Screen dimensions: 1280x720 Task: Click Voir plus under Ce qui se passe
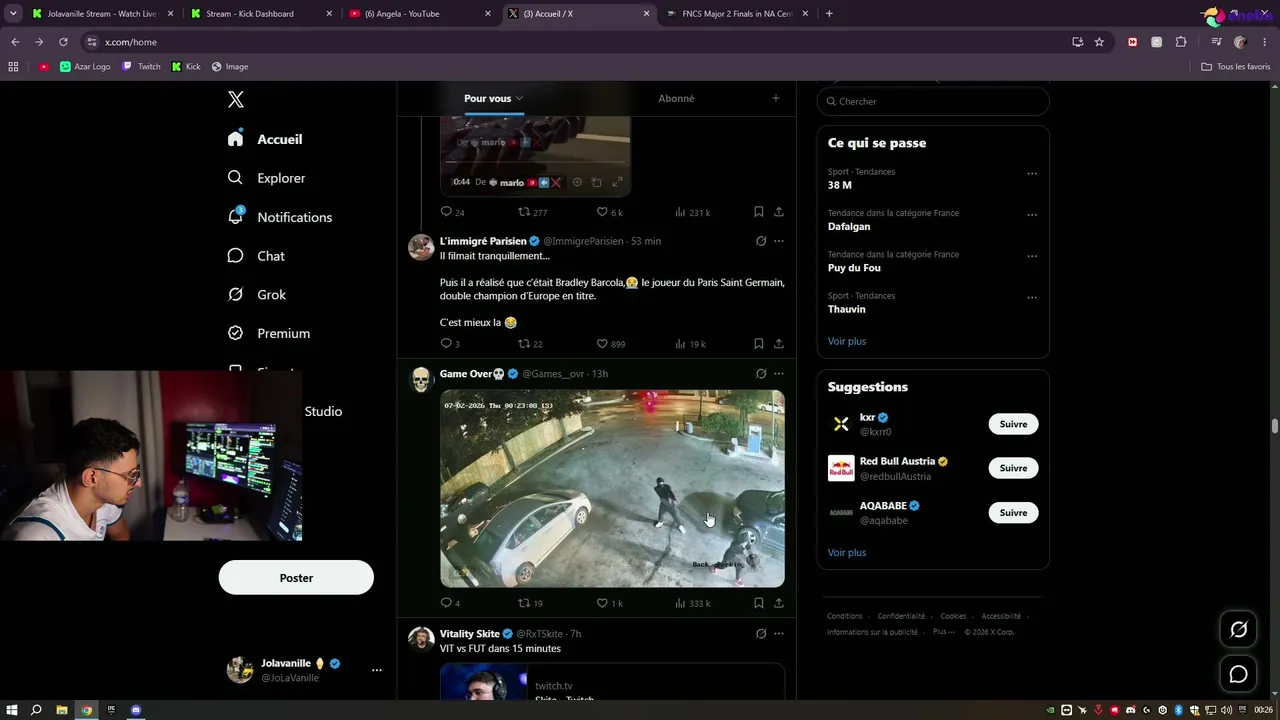tap(847, 341)
